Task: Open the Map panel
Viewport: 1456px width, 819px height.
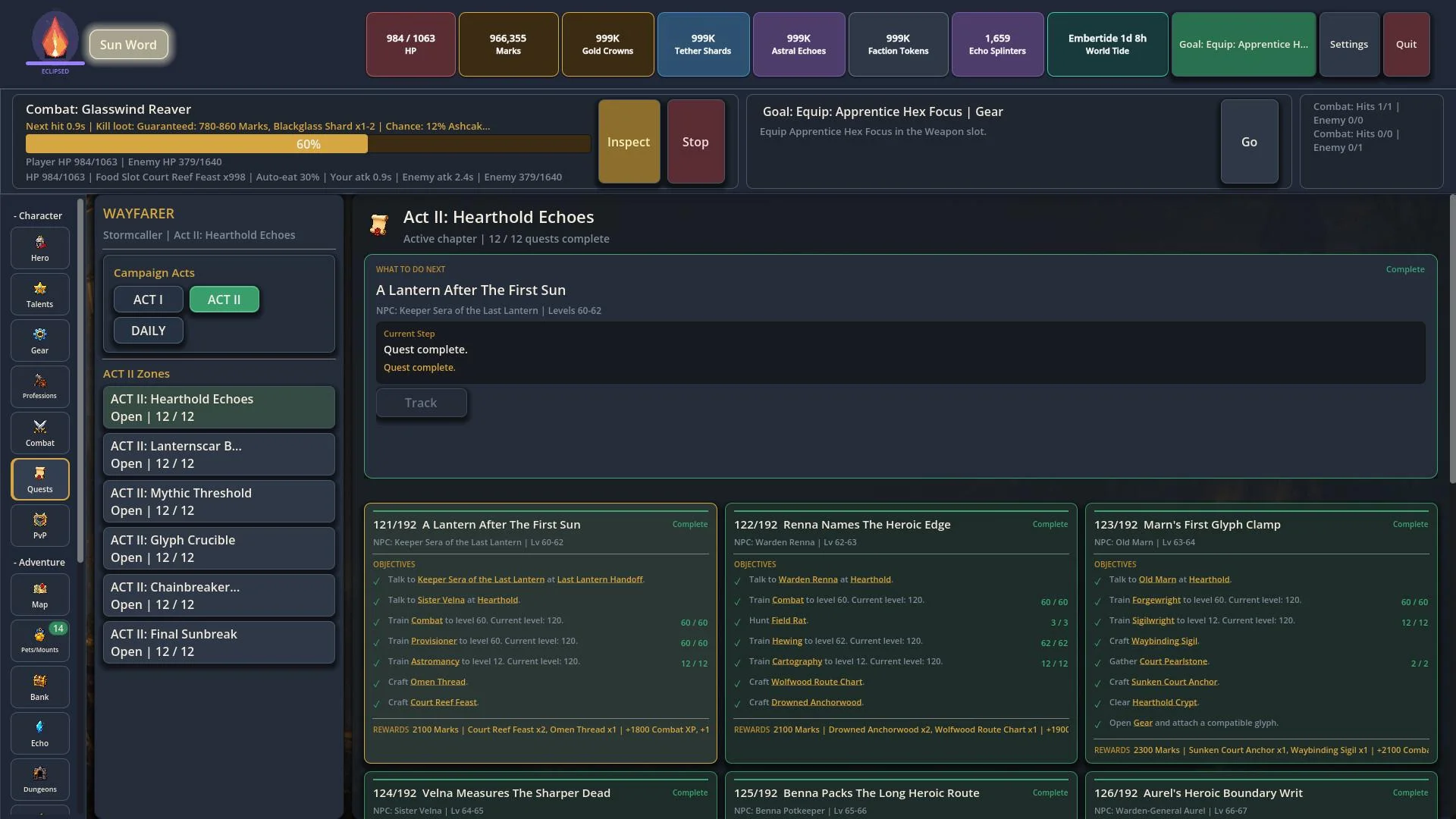Action: [40, 595]
